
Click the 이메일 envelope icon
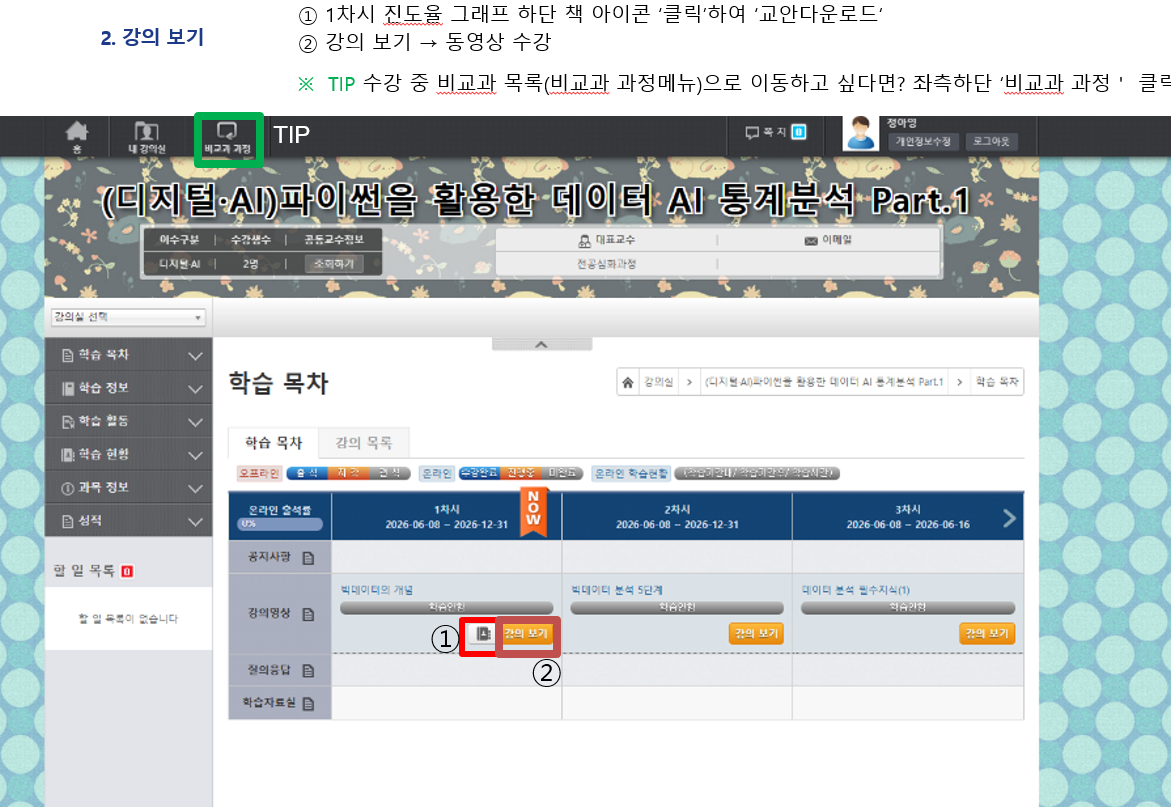(810, 240)
